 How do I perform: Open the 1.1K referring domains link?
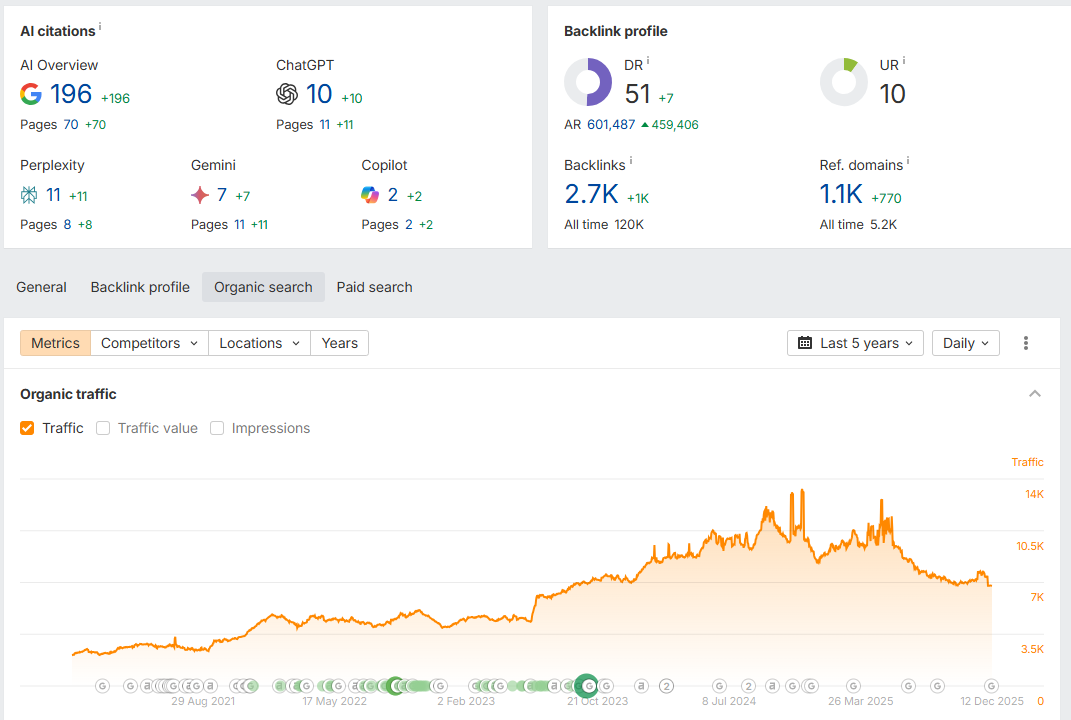tap(841, 194)
